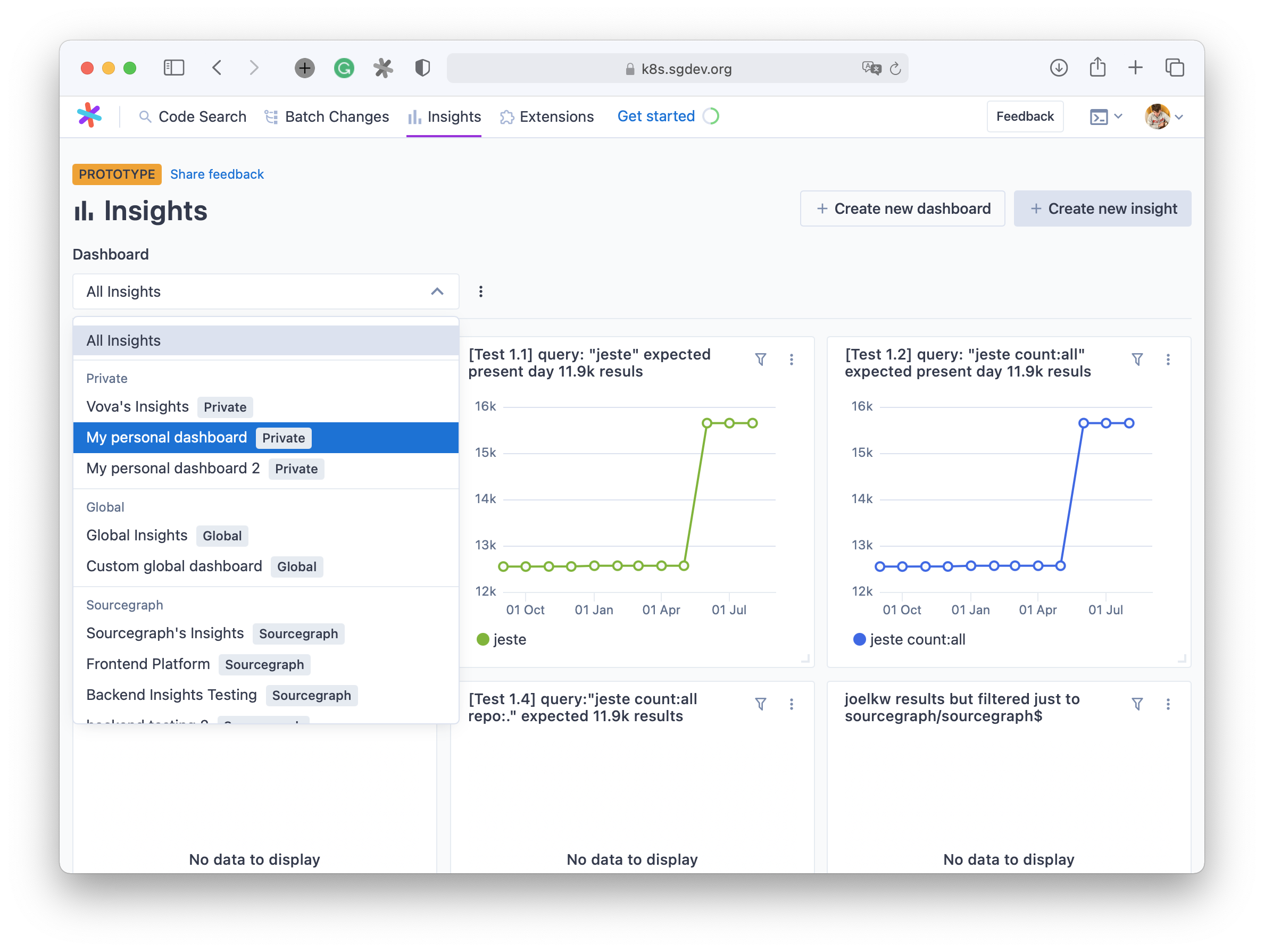Open dashboard options three-dot menu
The width and height of the screenshot is (1264, 952).
(480, 291)
